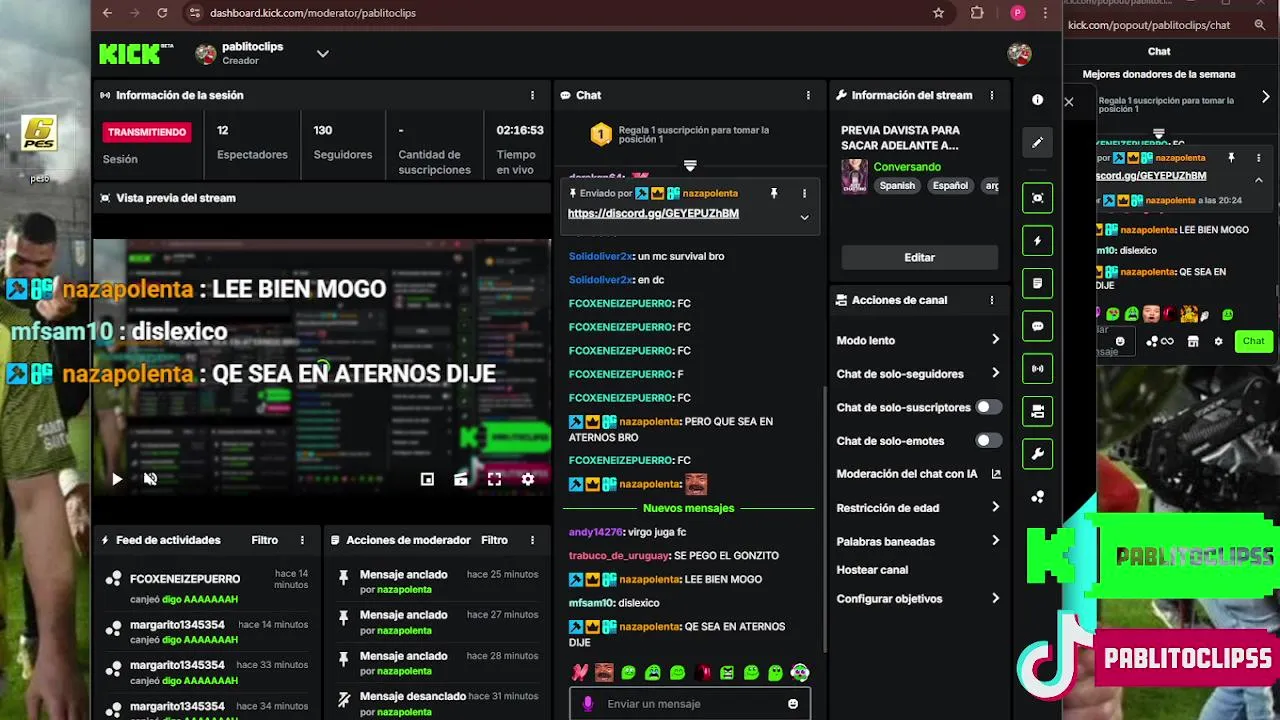Expand Restricción de edad option
The width and height of the screenshot is (1280, 720).
(919, 508)
